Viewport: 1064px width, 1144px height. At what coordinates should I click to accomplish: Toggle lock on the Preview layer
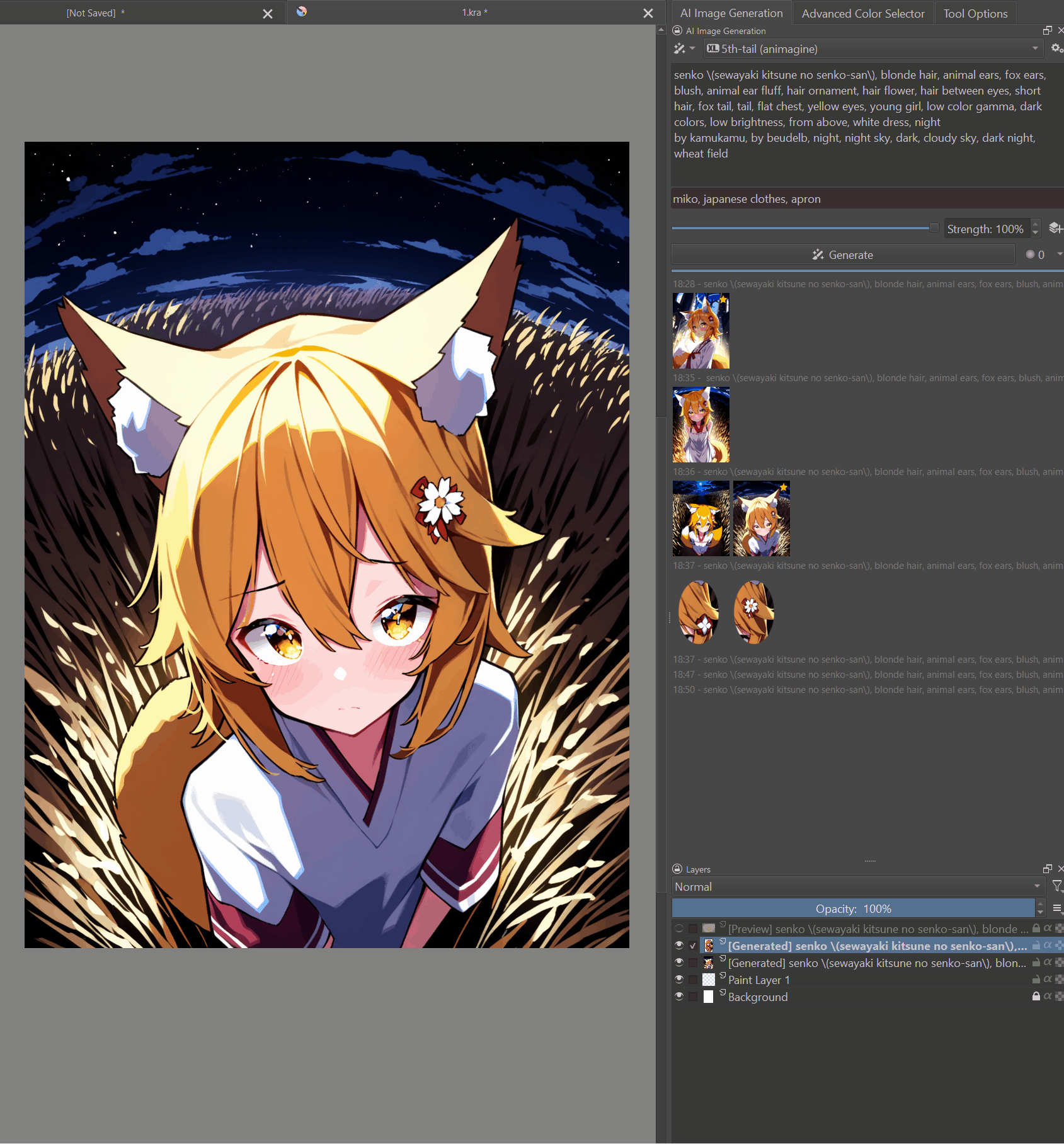(1036, 928)
